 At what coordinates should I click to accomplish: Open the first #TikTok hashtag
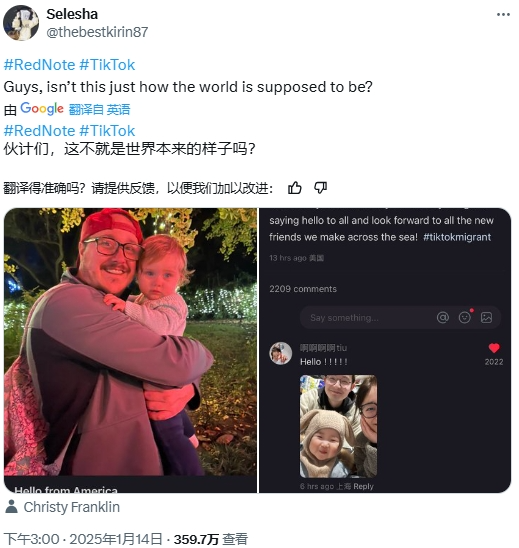pyautogui.click(x=107, y=65)
